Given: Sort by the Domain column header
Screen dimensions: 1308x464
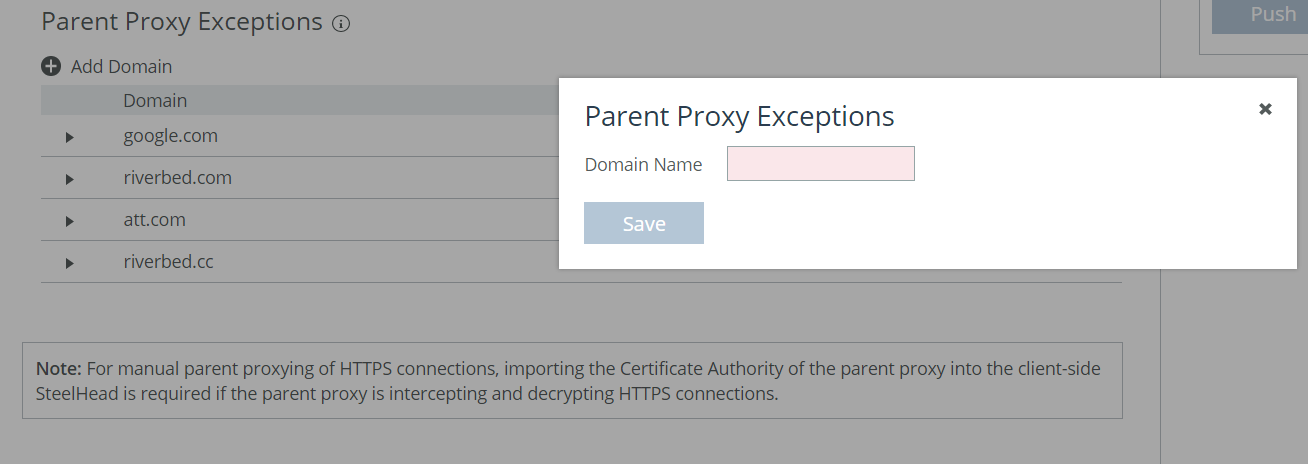Looking at the screenshot, I should pos(155,101).
